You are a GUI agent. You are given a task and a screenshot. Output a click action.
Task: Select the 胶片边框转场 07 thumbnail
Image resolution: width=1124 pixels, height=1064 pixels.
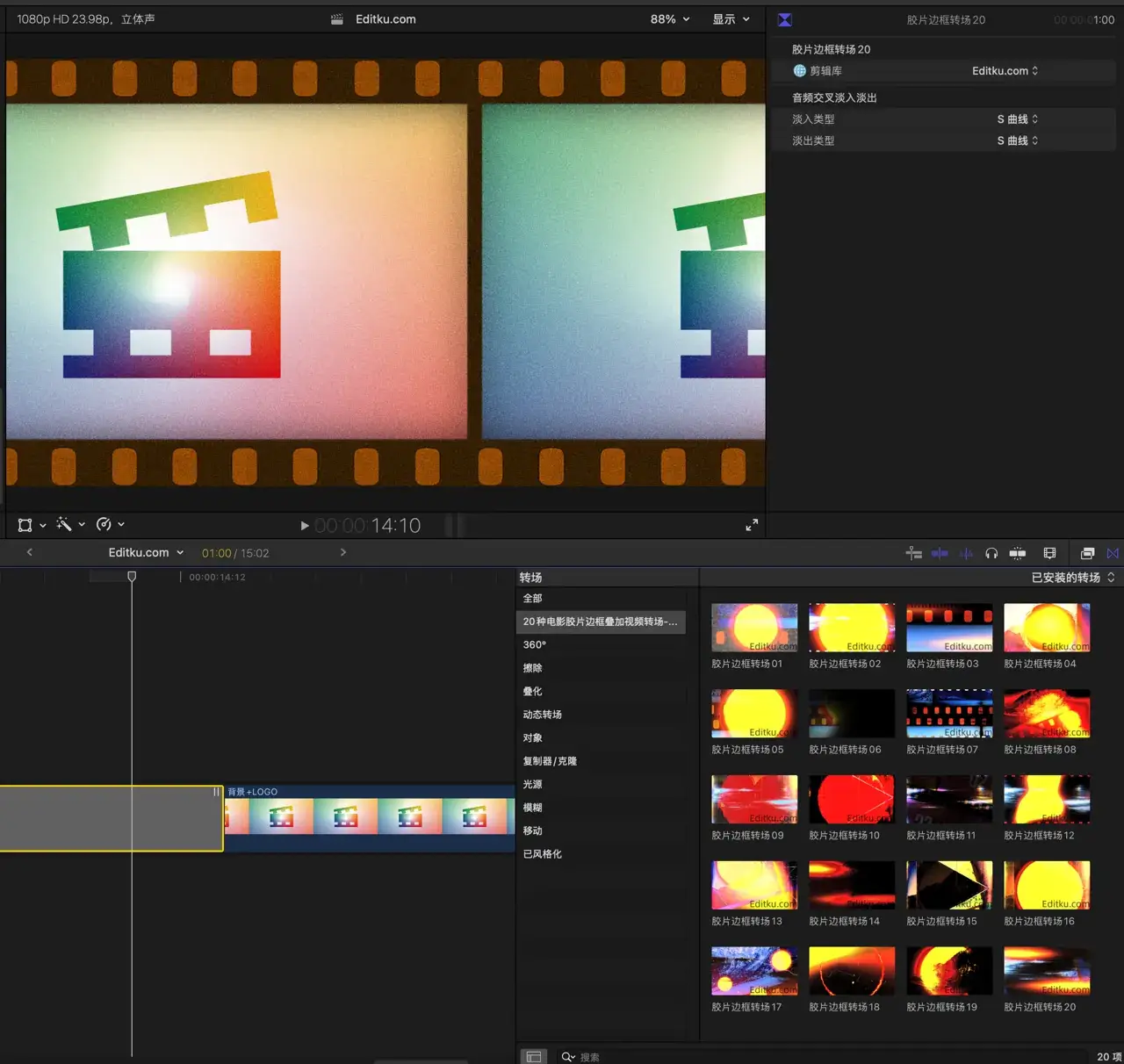point(949,713)
